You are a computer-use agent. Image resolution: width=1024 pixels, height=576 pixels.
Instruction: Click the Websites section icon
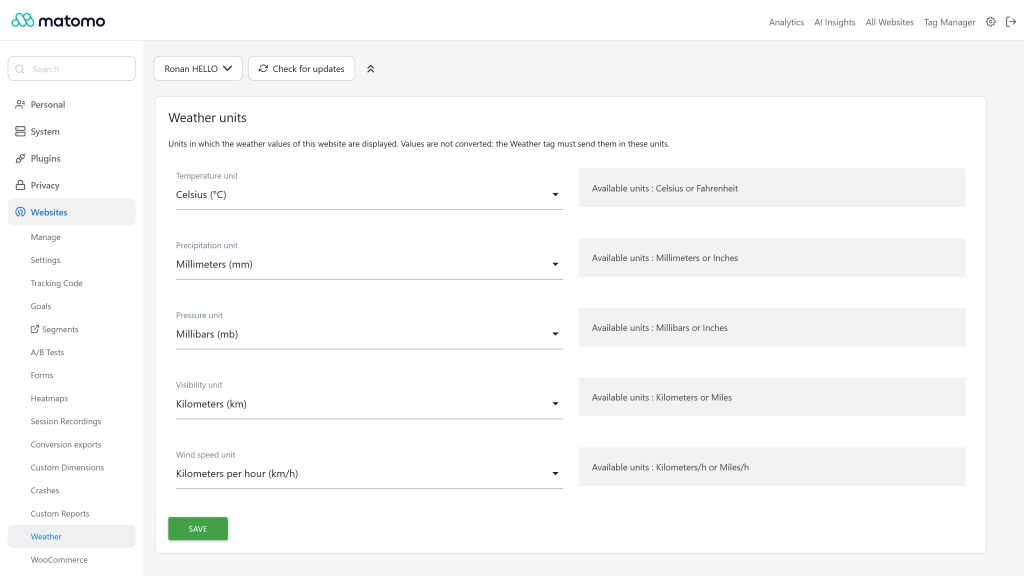(20, 212)
